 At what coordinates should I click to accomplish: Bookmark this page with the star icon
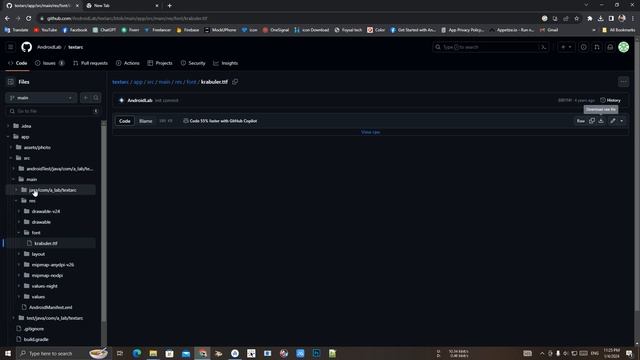point(576,18)
